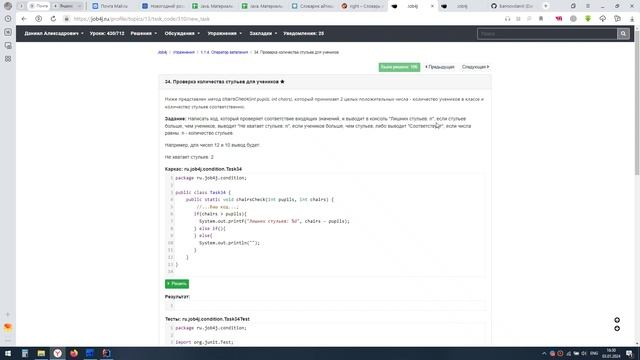Switch to the GitHub tab

[512, 6]
